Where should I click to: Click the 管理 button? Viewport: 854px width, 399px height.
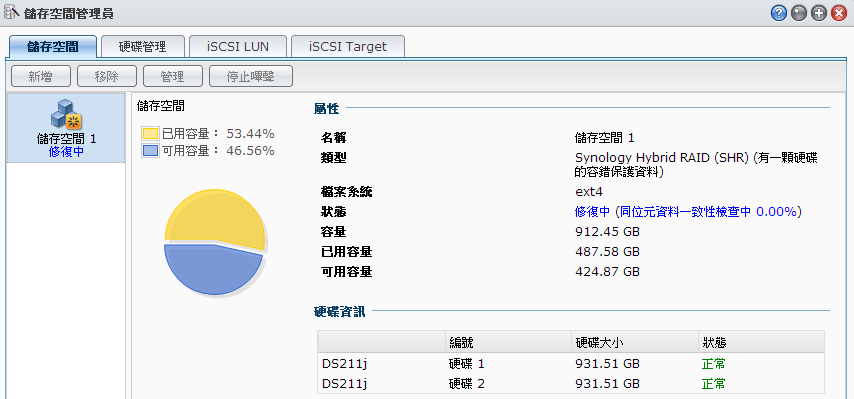(x=173, y=77)
